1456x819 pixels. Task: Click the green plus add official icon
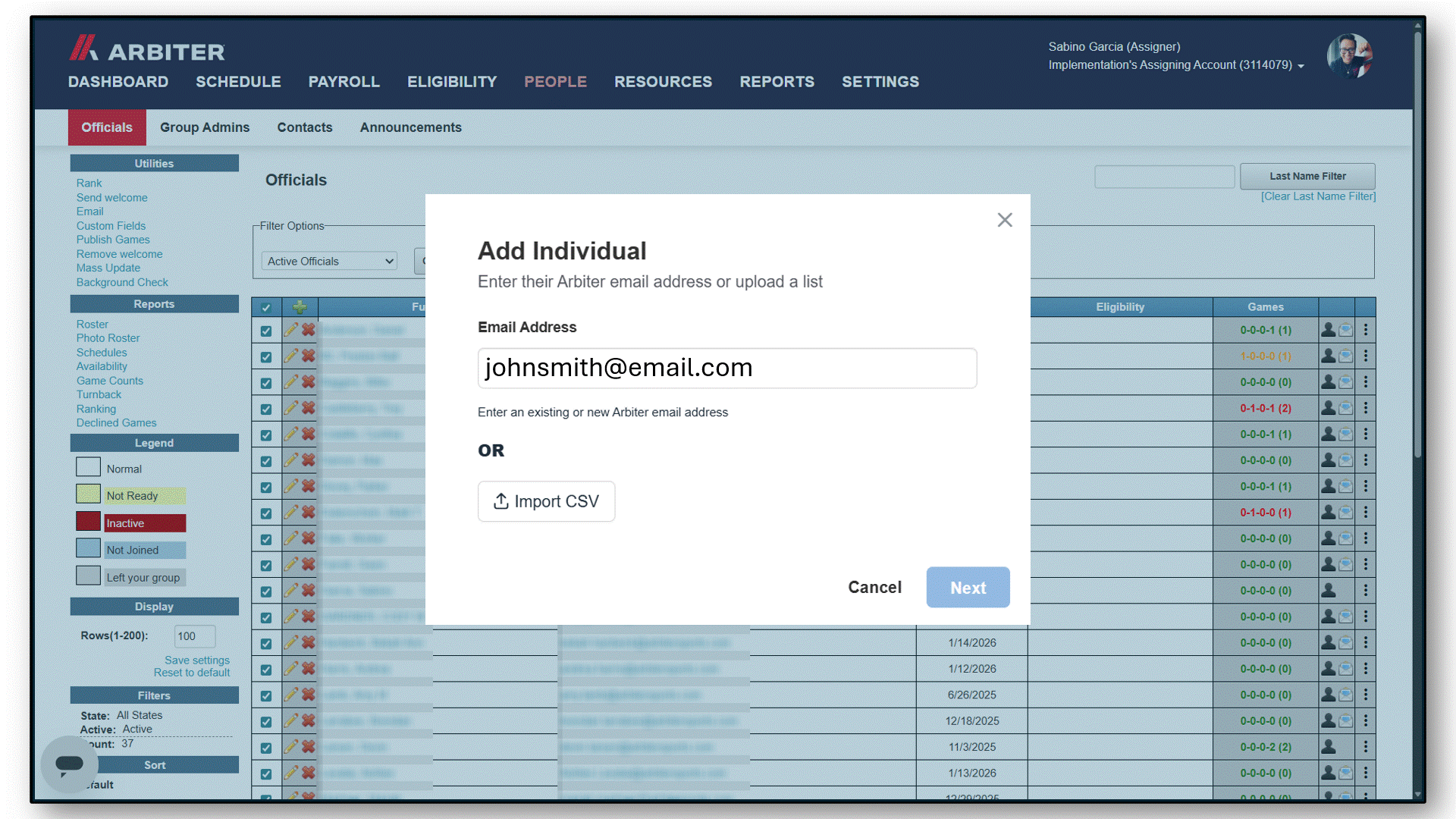pyautogui.click(x=300, y=307)
